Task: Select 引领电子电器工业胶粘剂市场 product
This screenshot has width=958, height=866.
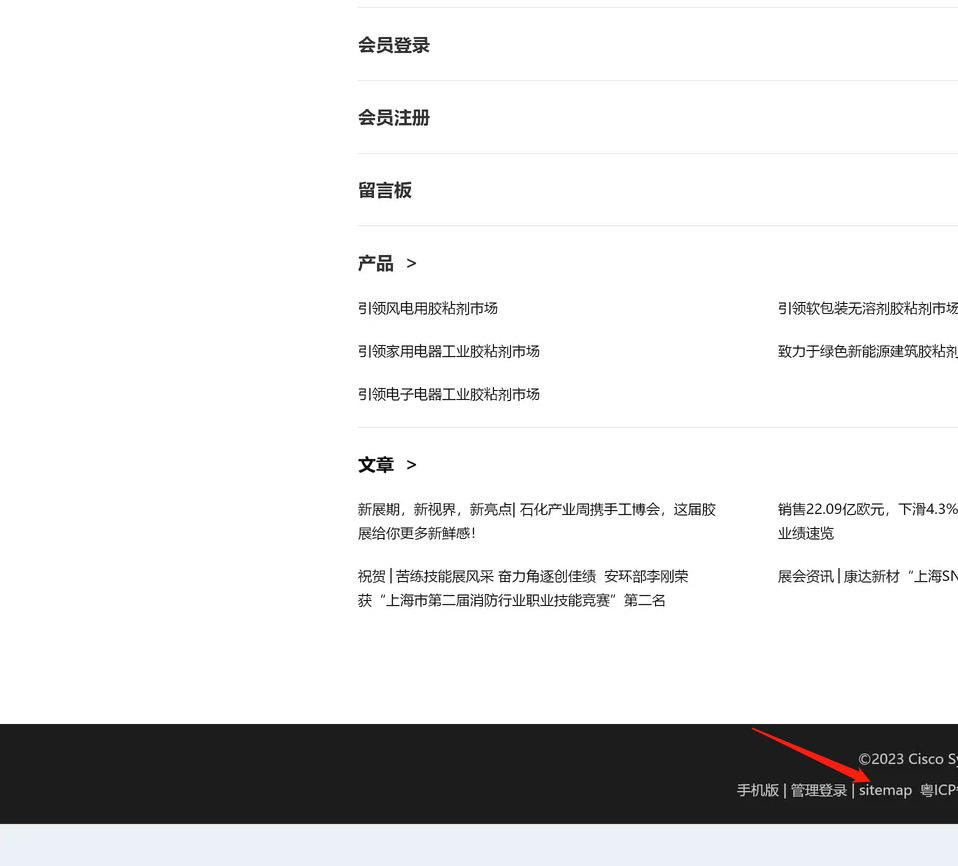Action: [x=449, y=394]
